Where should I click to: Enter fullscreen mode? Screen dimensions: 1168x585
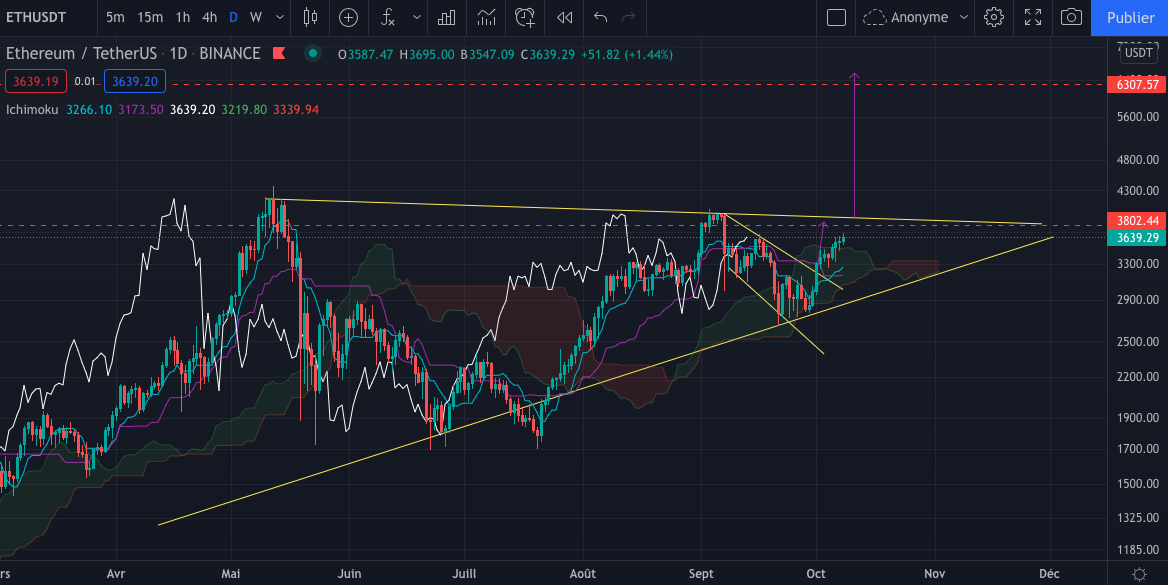[1033, 17]
